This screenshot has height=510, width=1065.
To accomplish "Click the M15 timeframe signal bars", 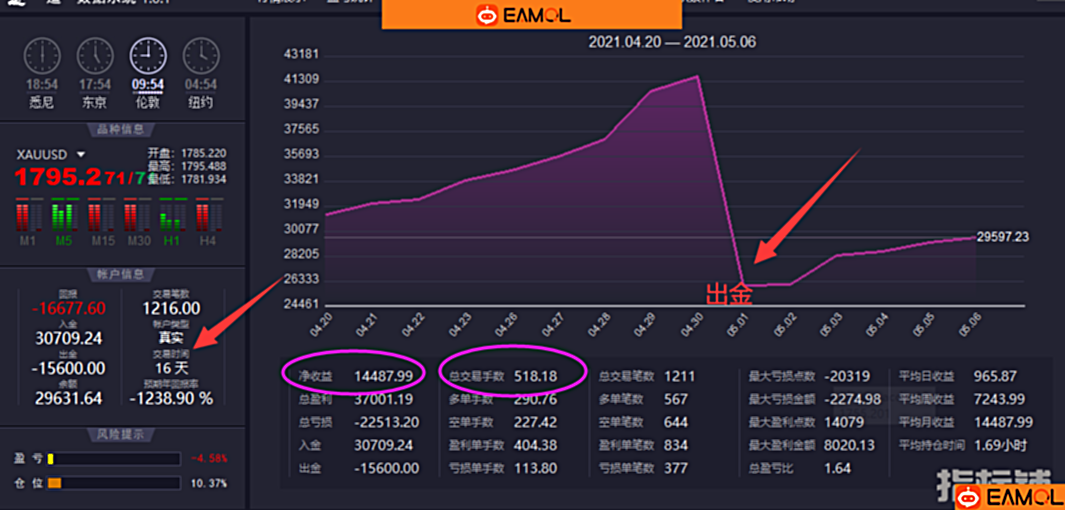I will click(x=103, y=216).
